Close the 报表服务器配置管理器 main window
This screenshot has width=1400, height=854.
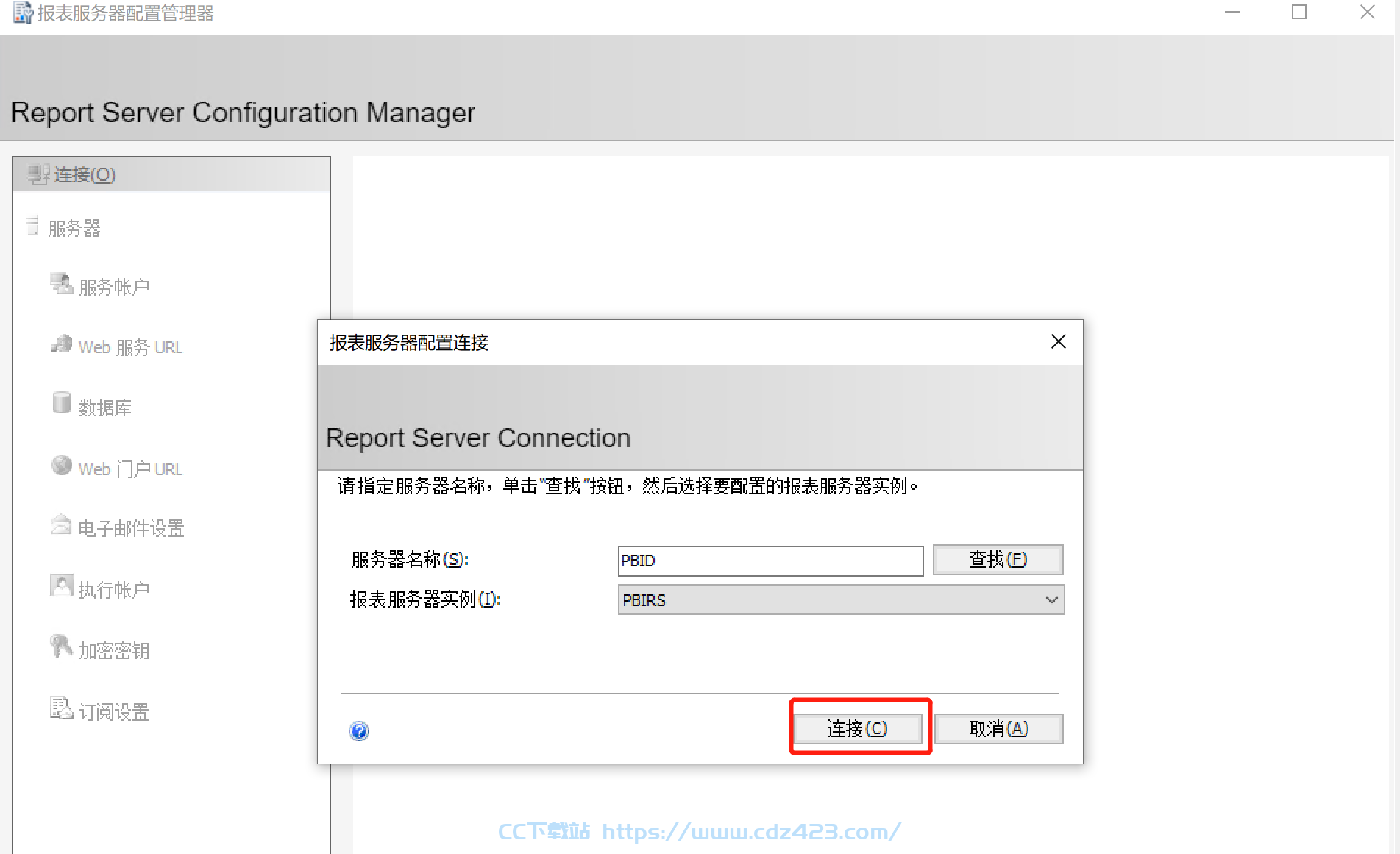coord(1367,13)
